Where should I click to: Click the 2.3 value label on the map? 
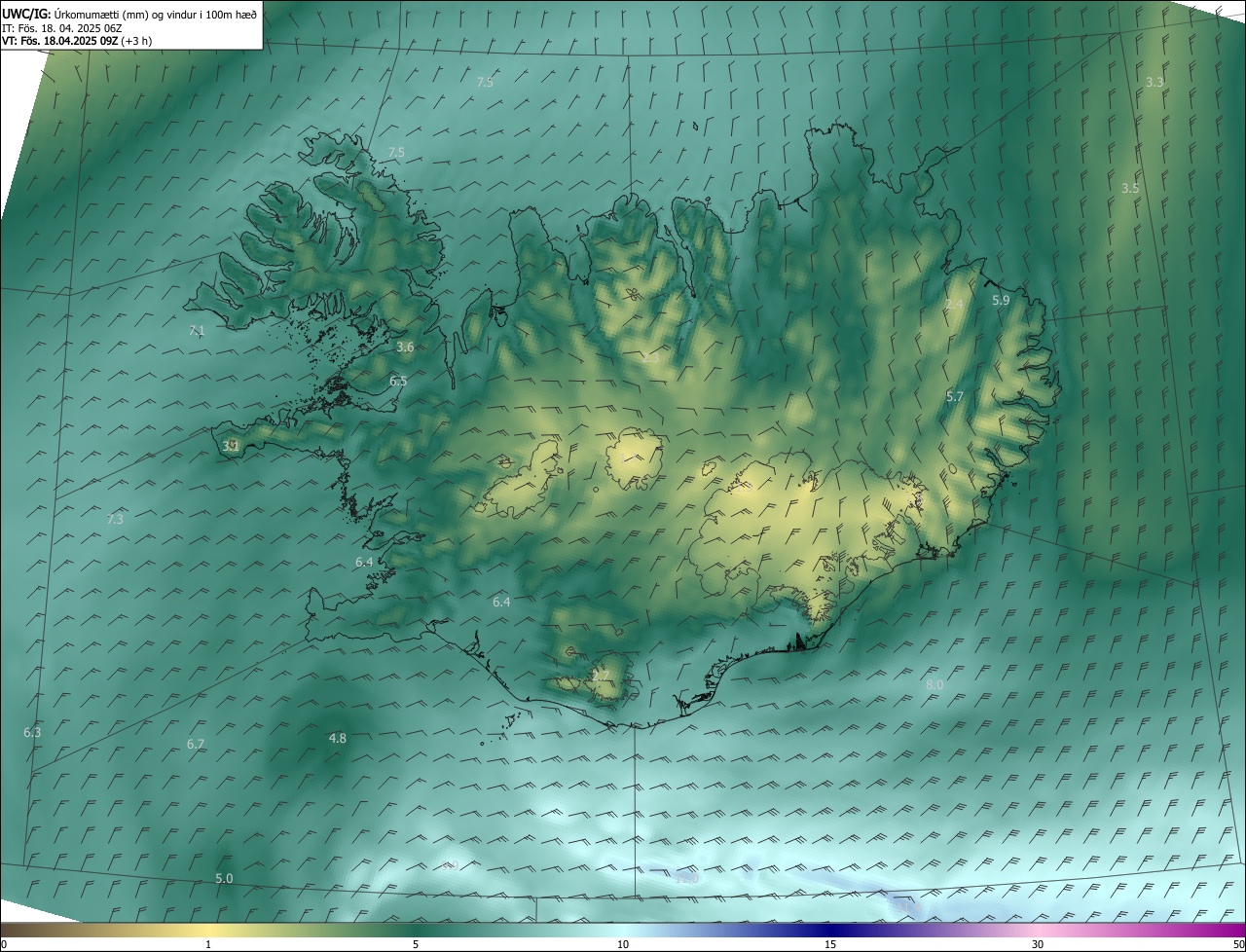[651, 359]
